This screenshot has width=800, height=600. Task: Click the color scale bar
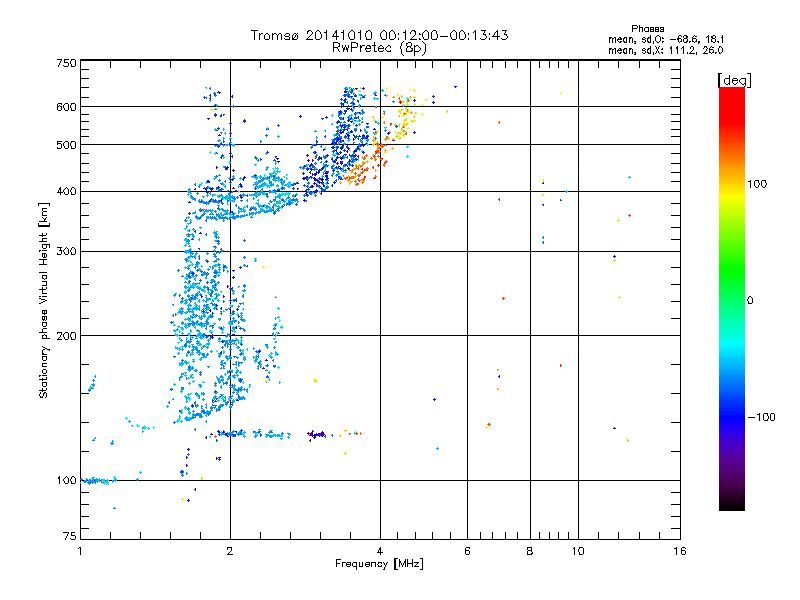pyautogui.click(x=732, y=298)
